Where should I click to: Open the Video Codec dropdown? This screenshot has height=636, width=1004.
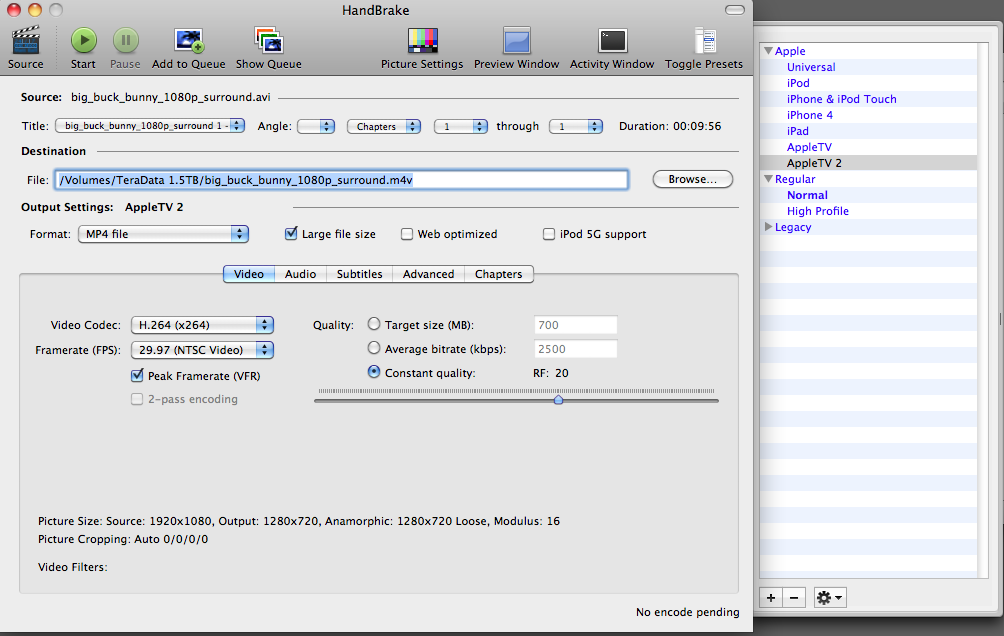point(202,325)
